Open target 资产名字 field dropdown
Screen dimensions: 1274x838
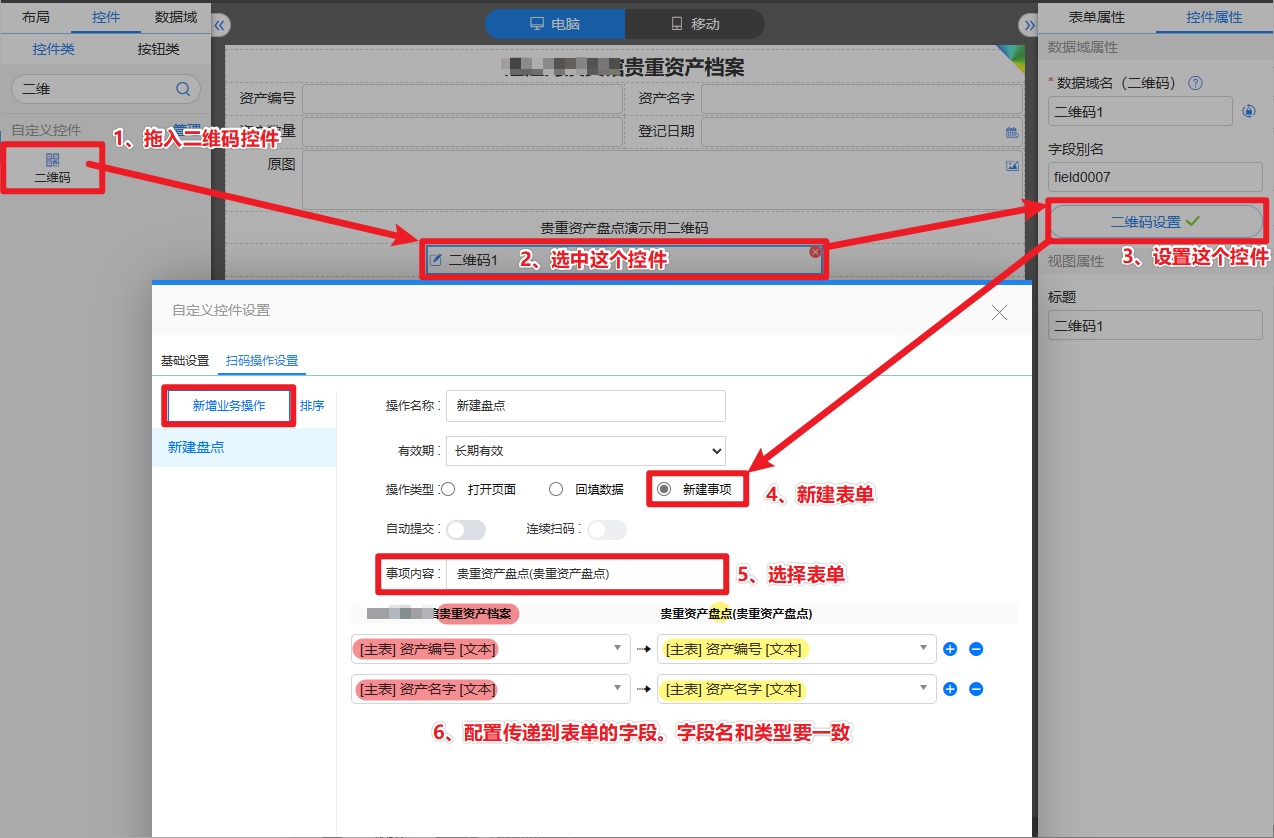[797, 689]
